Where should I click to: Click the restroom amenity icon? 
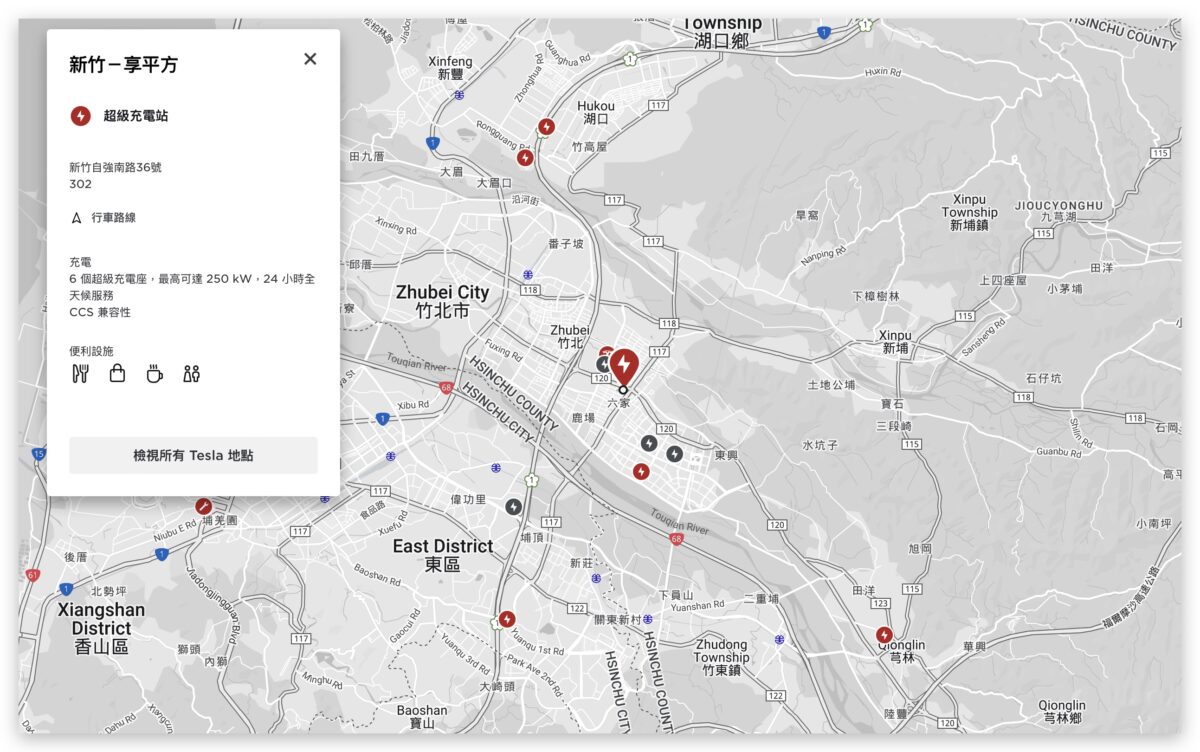pos(192,374)
